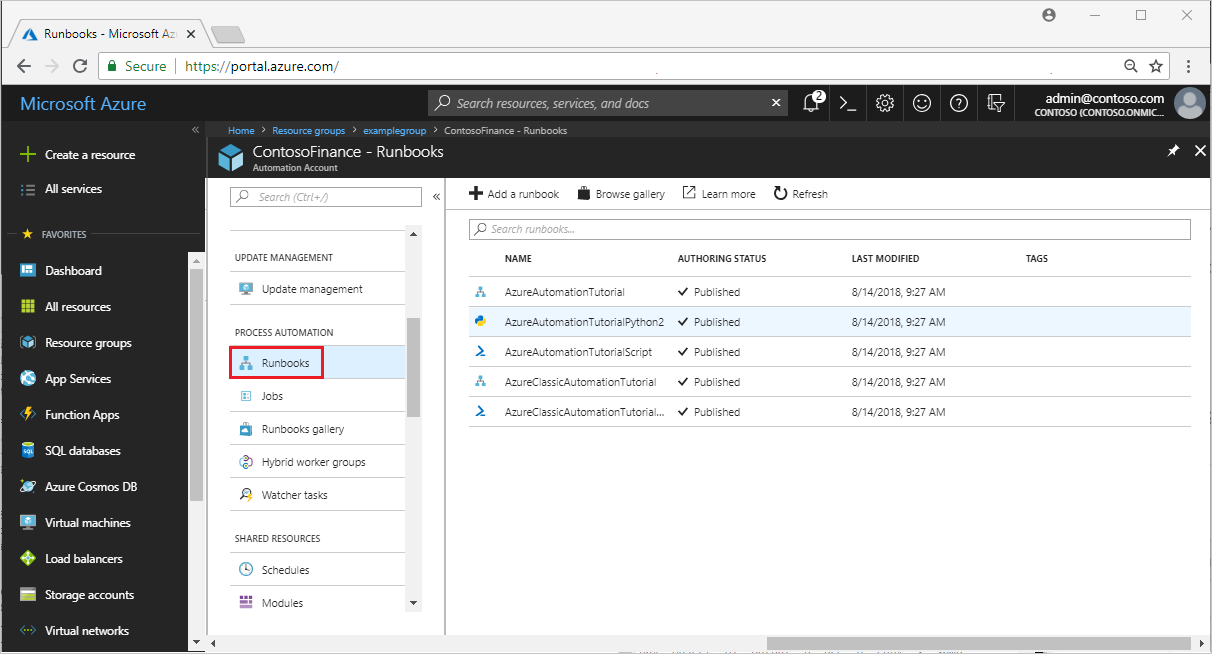Image resolution: width=1212 pixels, height=654 pixels.
Task: Open the notifications bell icon
Action: (811, 103)
